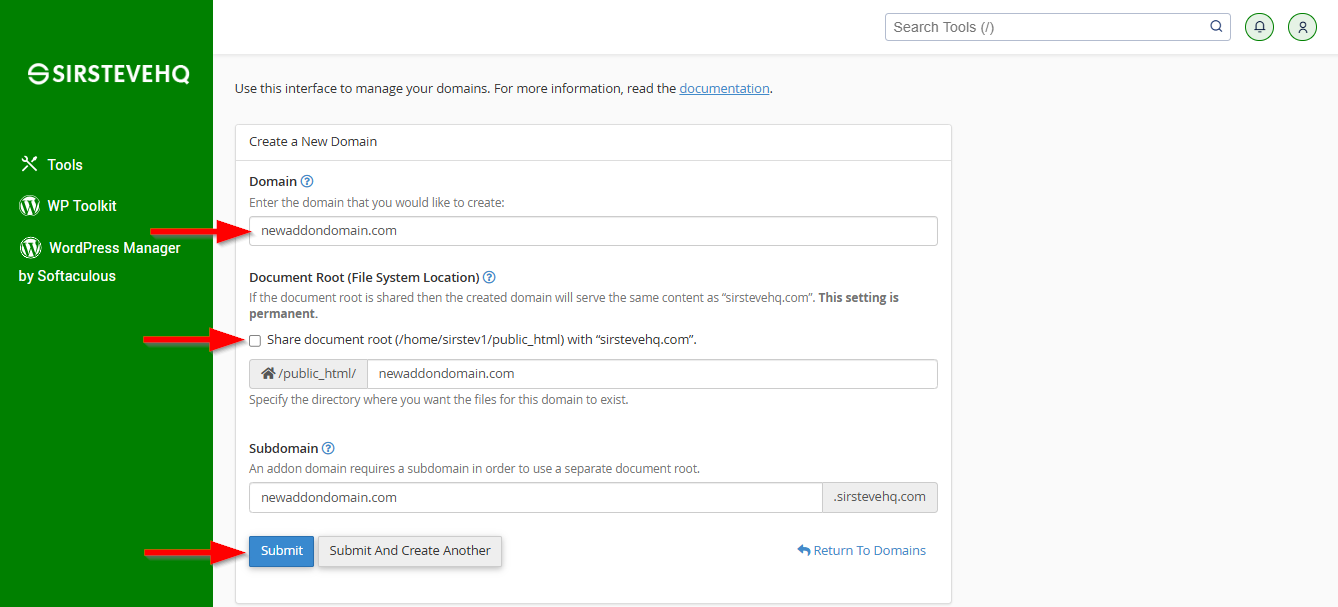Viewport: 1338px width, 607px height.
Task: Click the WP Toolkit WordPress icon
Action: [x=30, y=206]
